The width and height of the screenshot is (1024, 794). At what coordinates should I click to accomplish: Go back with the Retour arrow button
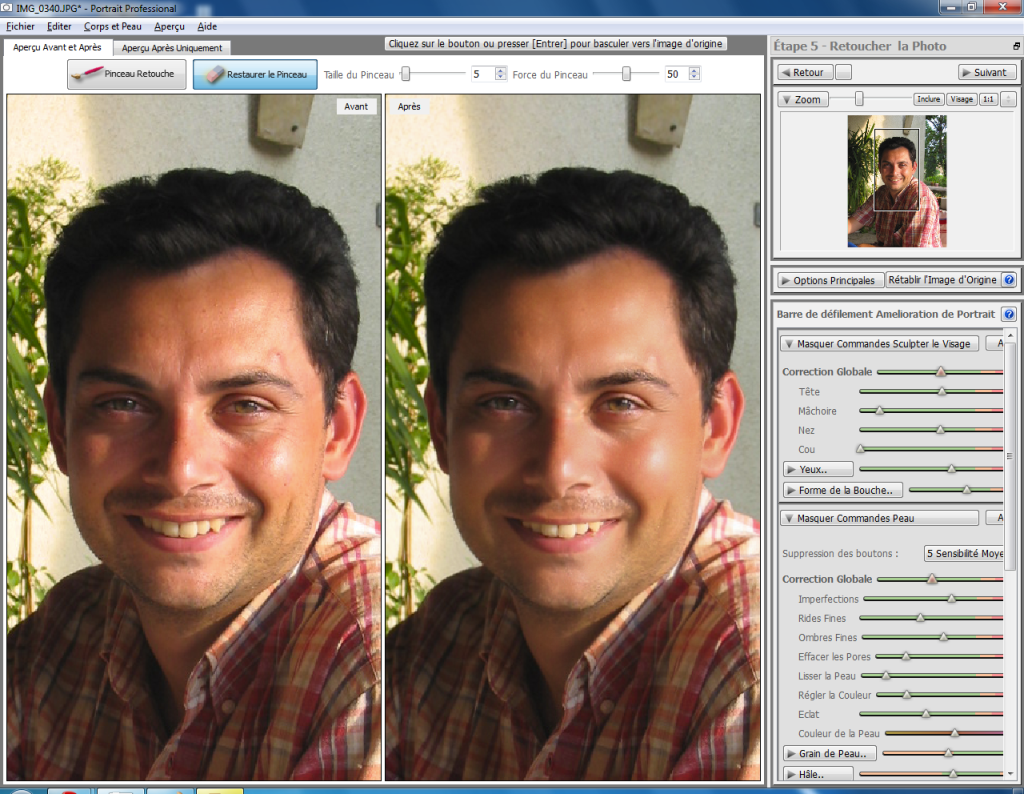click(805, 72)
